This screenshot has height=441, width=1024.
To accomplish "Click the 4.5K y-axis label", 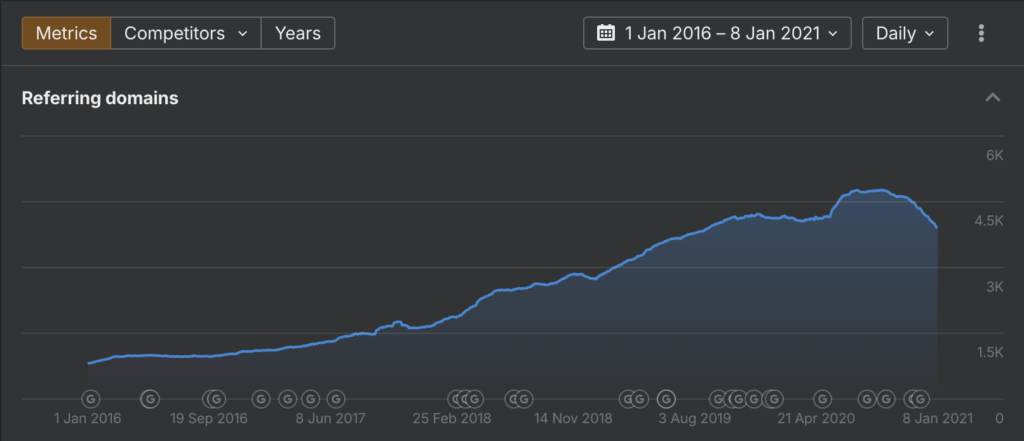I will tap(989, 221).
